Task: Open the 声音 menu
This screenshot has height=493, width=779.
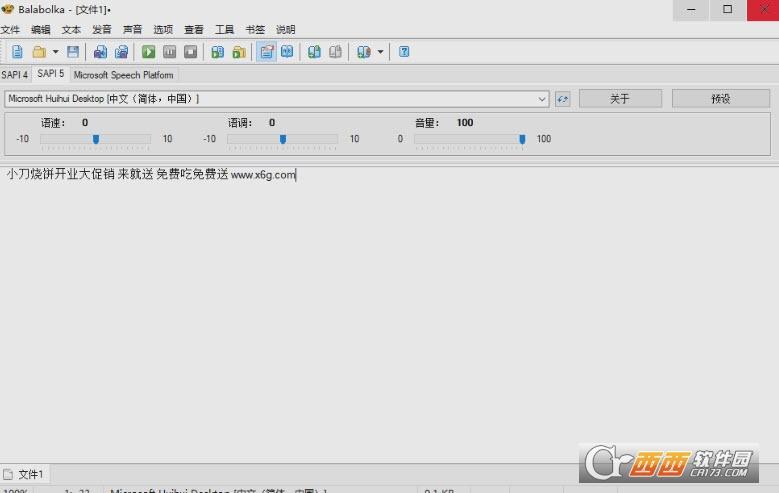Action: (132, 30)
